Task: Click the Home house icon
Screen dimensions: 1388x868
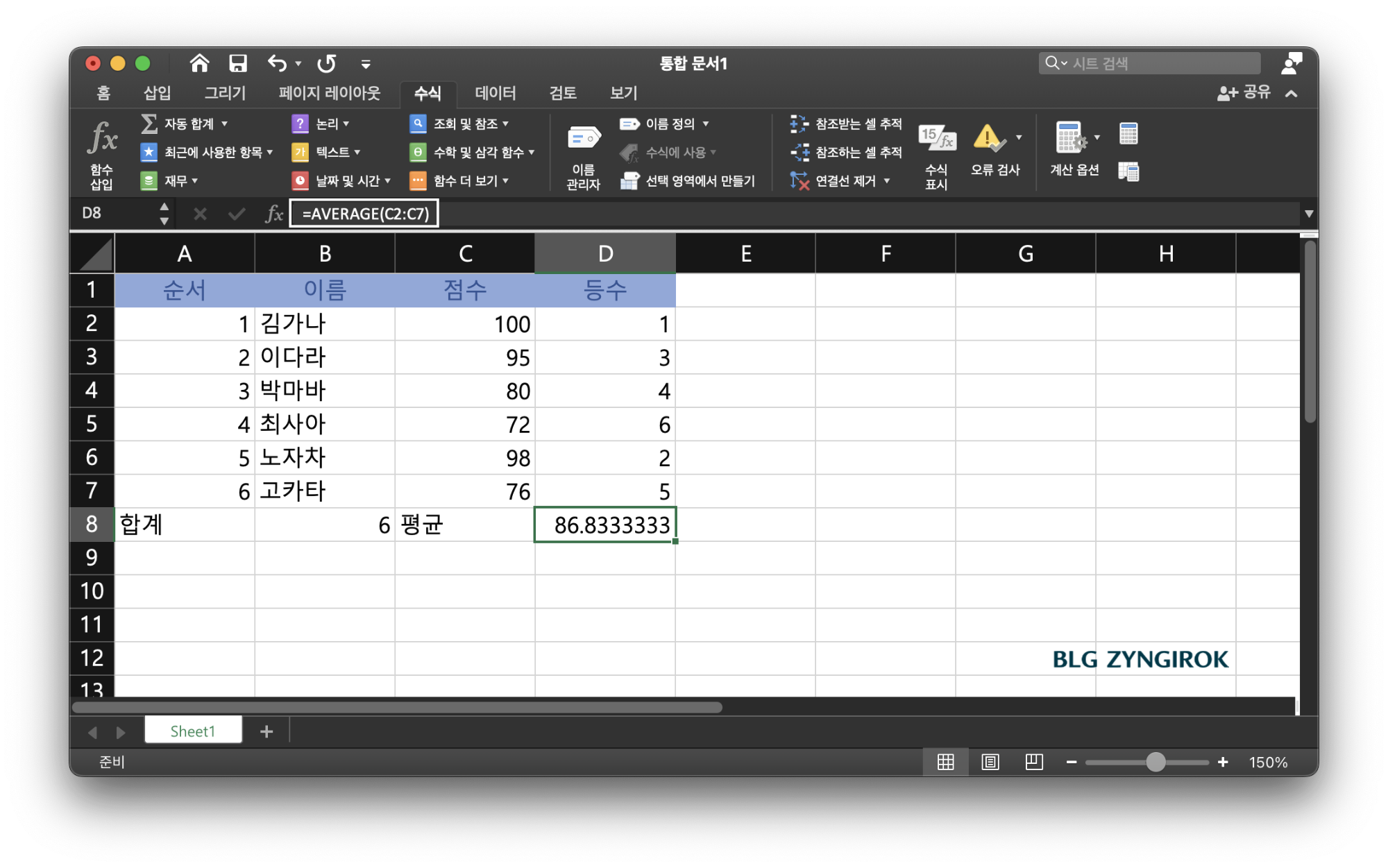Action: (x=199, y=64)
